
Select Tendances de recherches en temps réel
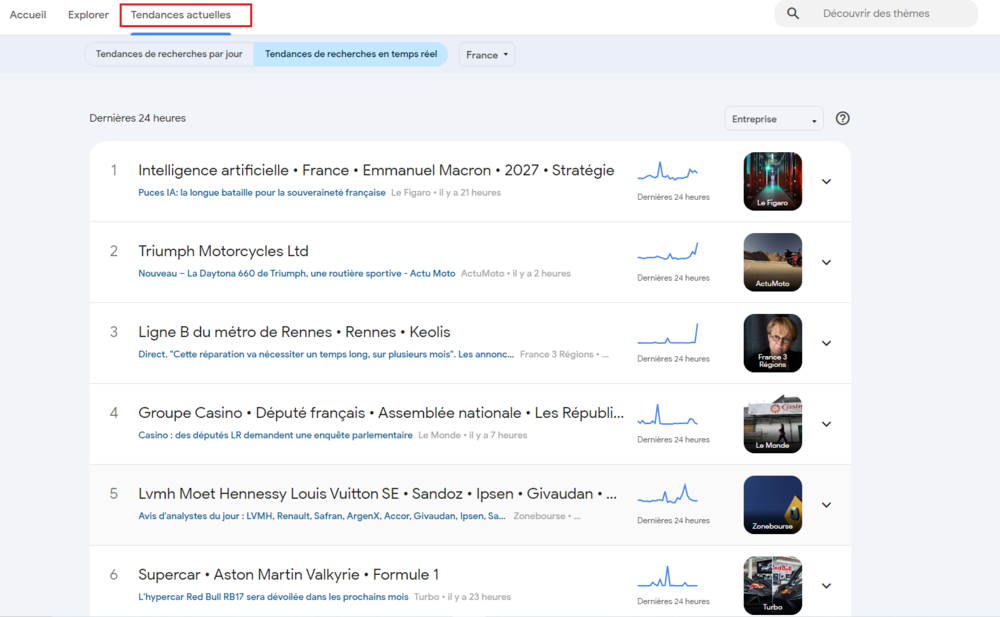click(350, 54)
